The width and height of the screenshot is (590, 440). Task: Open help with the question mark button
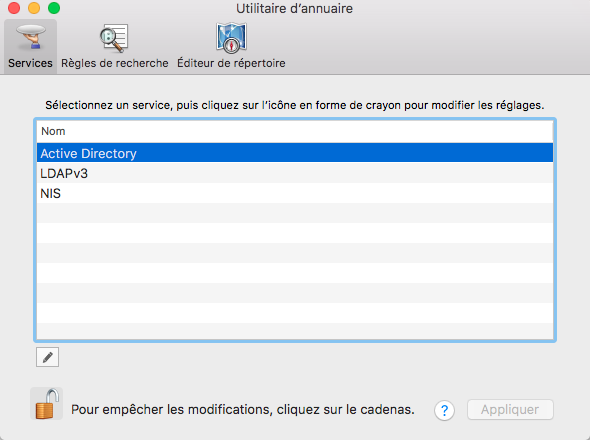click(444, 410)
